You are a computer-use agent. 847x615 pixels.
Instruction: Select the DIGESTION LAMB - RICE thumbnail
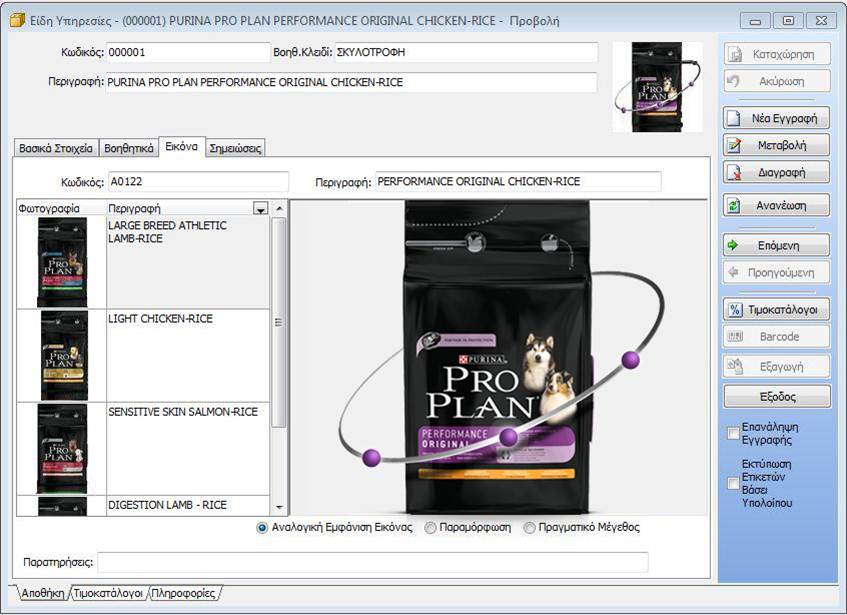(x=62, y=506)
